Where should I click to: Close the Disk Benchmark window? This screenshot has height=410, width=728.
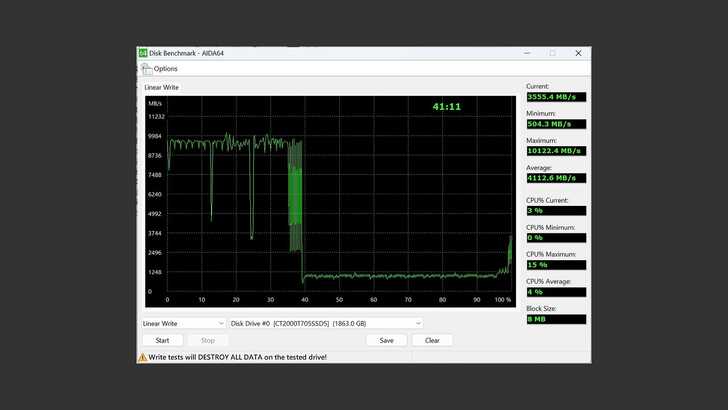tap(578, 53)
